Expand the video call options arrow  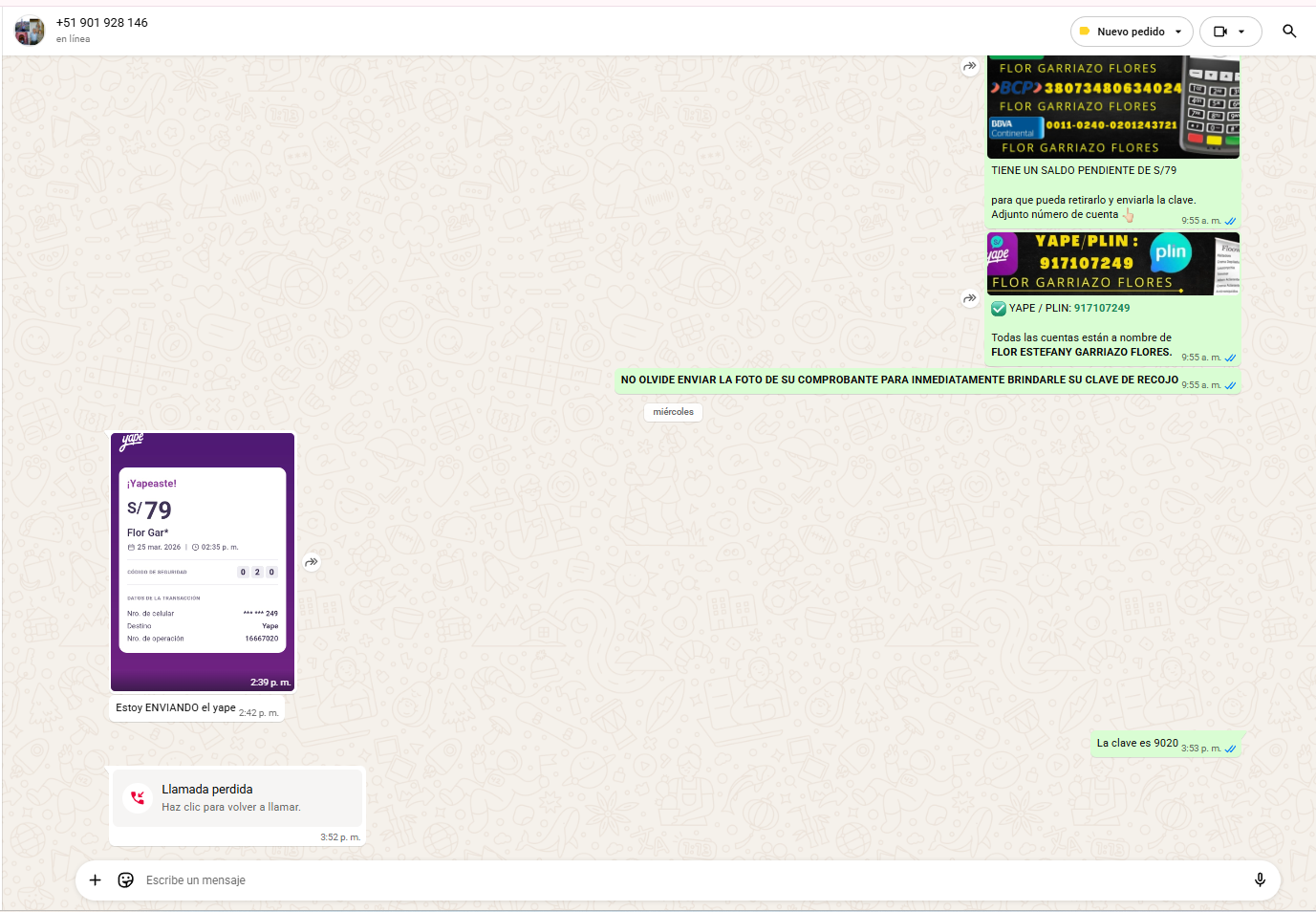click(x=1242, y=32)
